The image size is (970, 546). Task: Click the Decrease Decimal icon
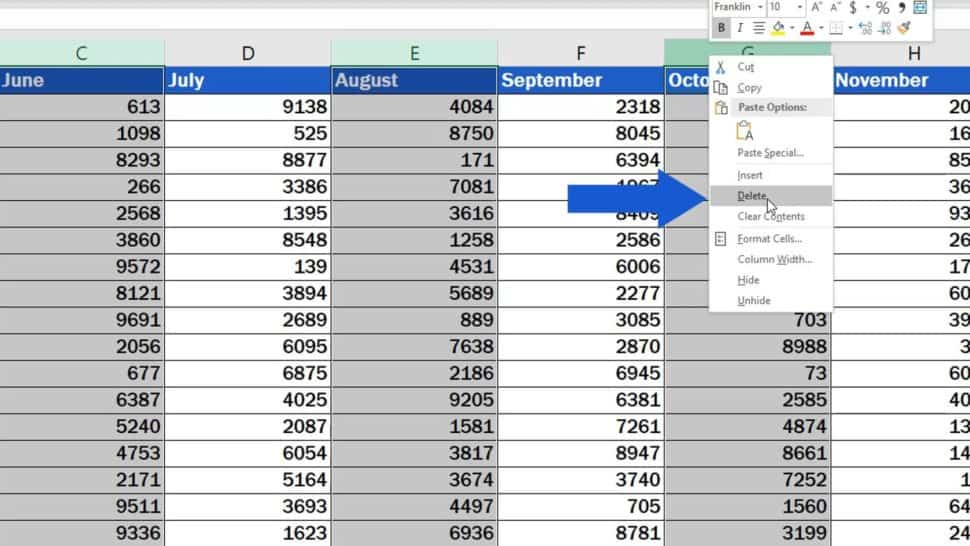(885, 28)
